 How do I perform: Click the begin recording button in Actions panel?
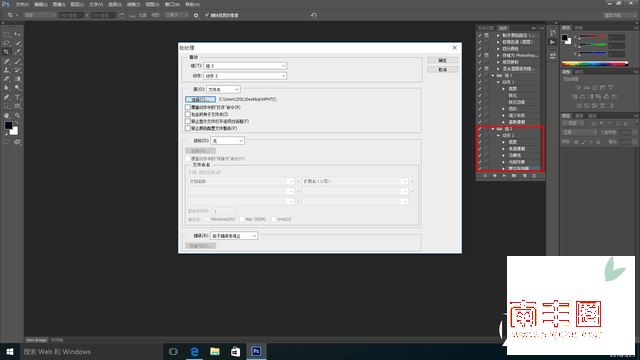coord(494,176)
